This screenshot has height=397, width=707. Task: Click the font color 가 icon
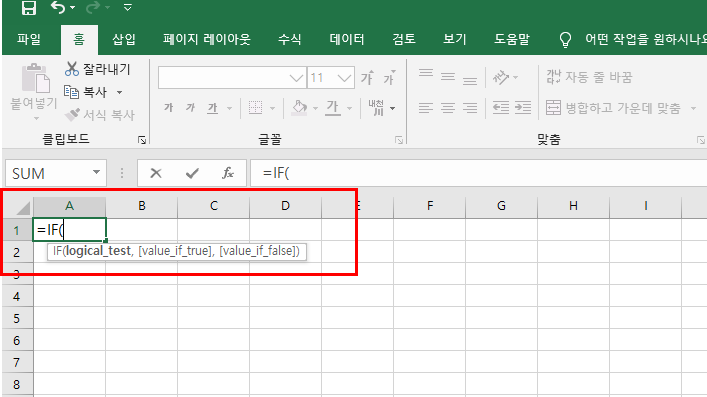tap(333, 108)
